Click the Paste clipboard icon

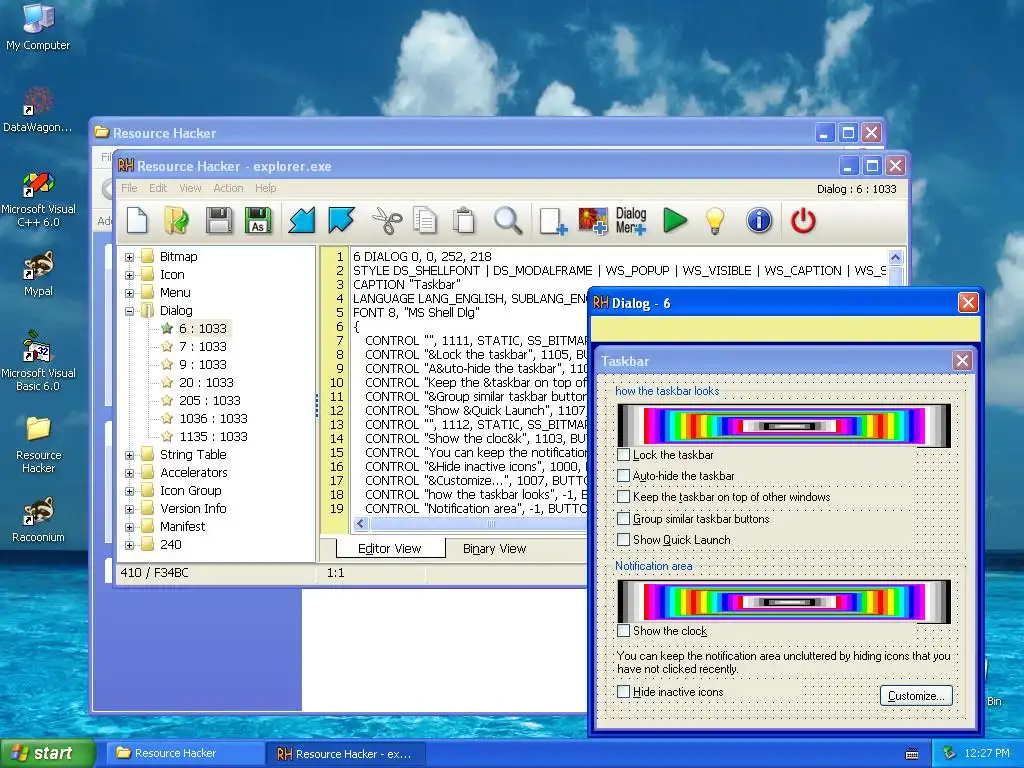[x=464, y=221]
